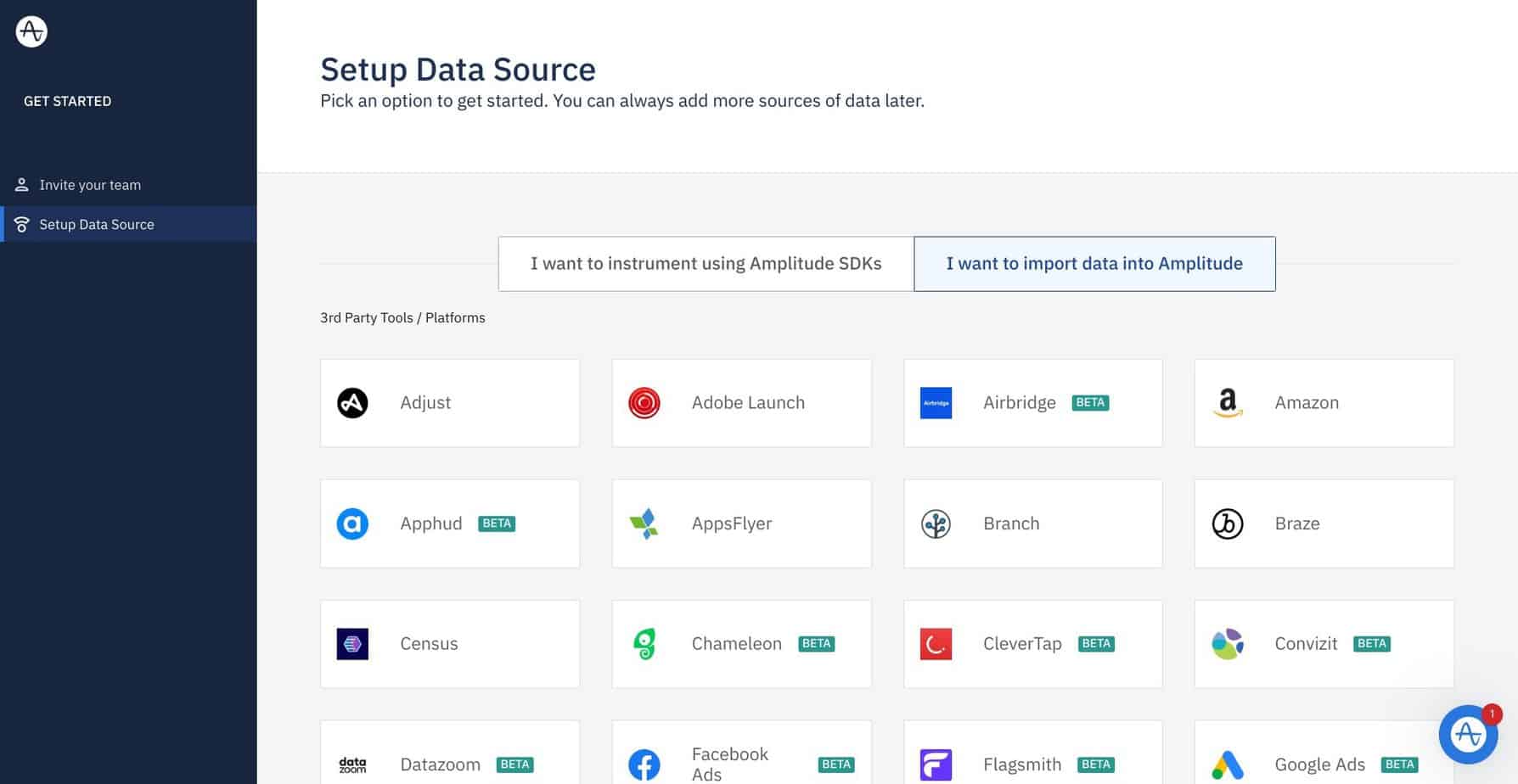Choose the Amazon label on its card
This screenshot has width=1518, height=784.
pos(1307,403)
